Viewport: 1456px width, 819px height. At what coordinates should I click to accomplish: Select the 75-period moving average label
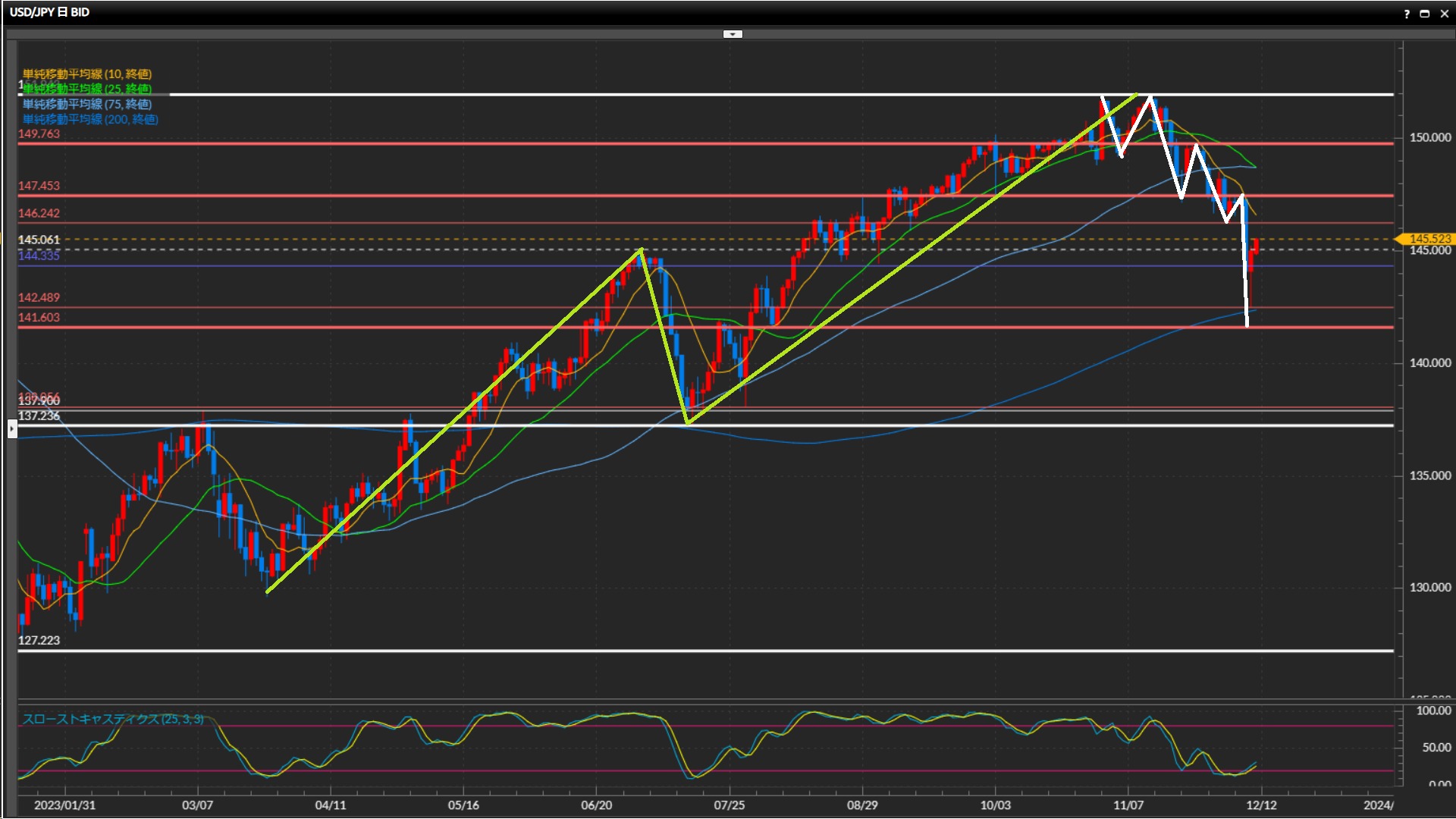pos(87,104)
